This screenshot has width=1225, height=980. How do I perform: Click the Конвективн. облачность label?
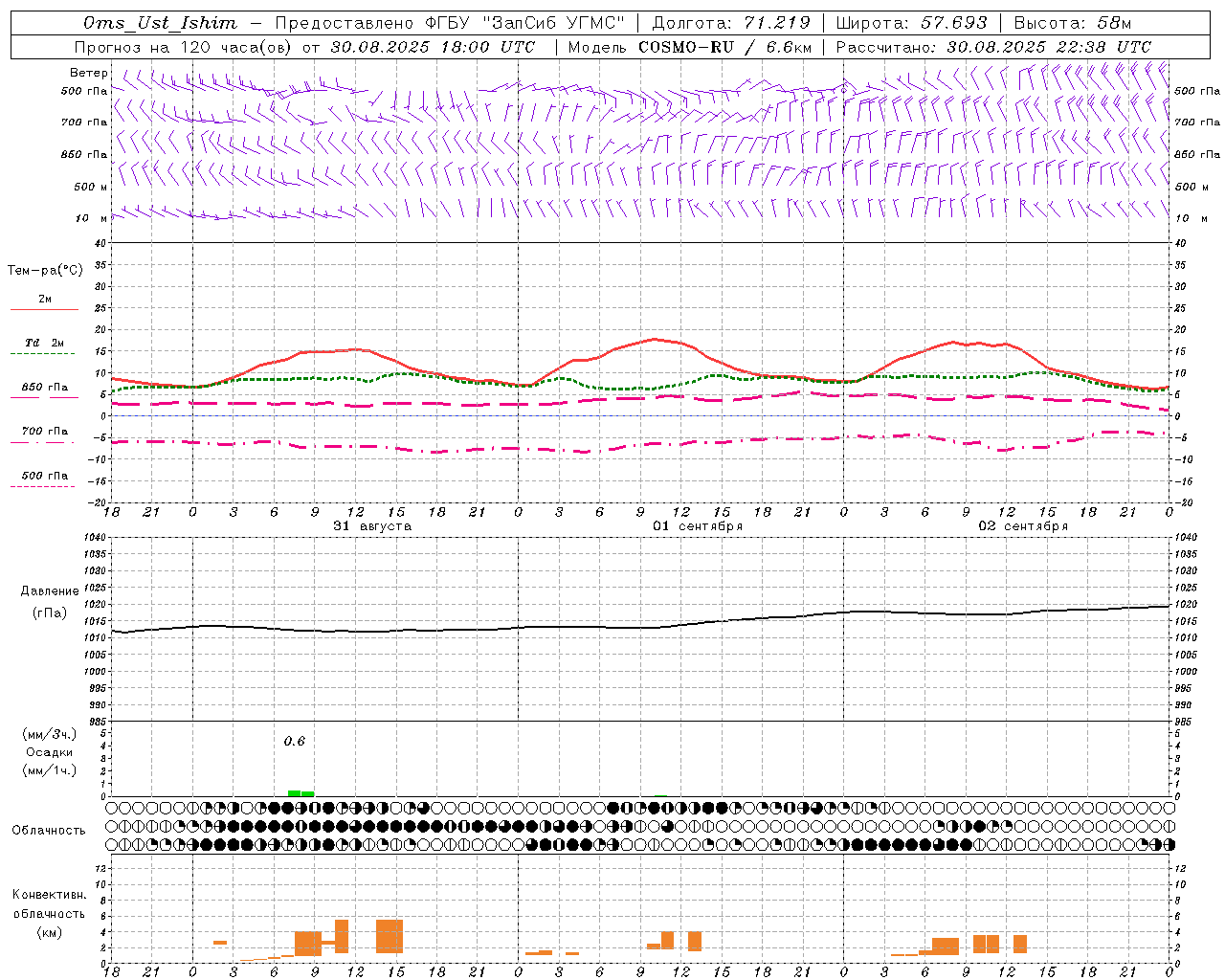pyautogui.click(x=49, y=904)
